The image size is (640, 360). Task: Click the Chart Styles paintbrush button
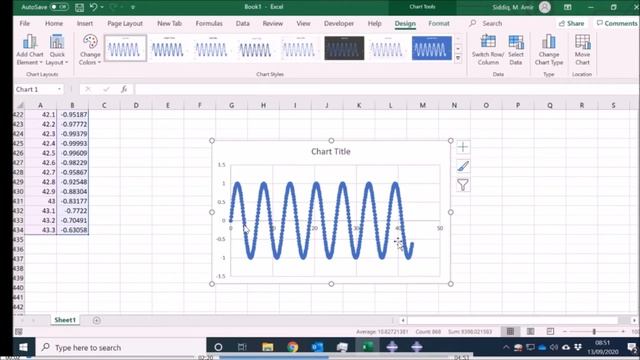pos(463,166)
